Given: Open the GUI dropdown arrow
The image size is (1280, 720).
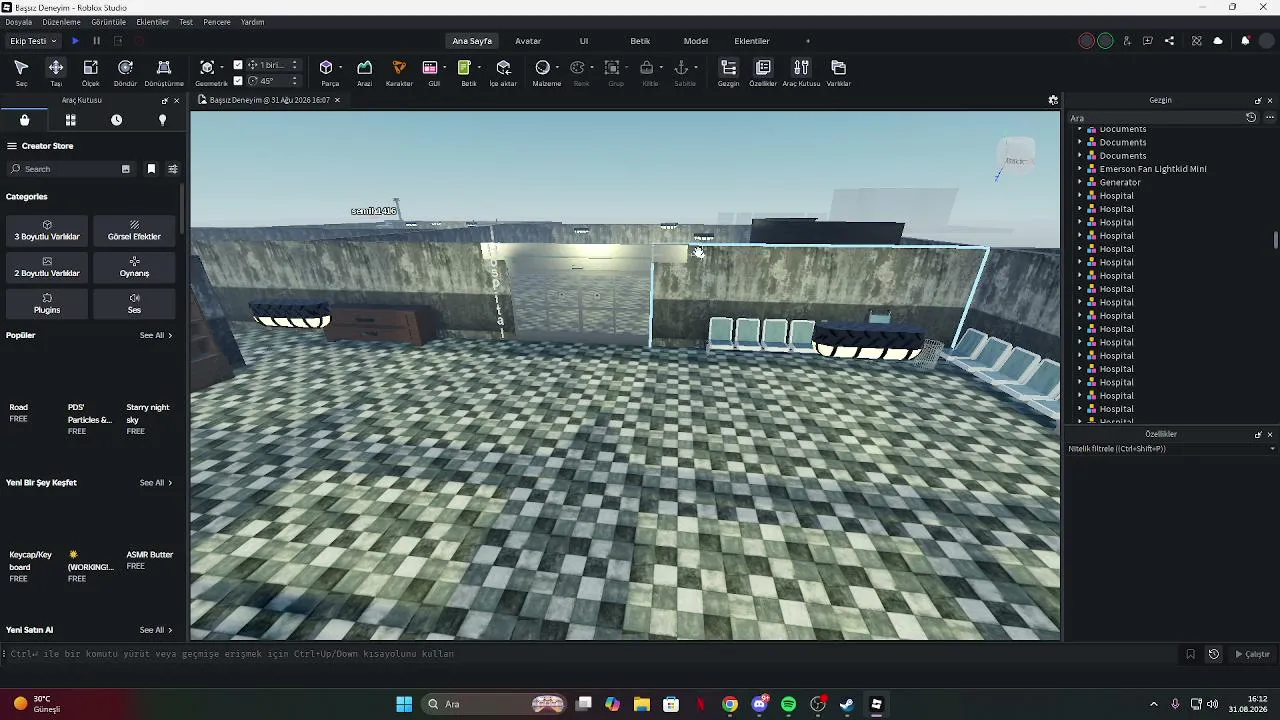Looking at the screenshot, I should coord(446,67).
